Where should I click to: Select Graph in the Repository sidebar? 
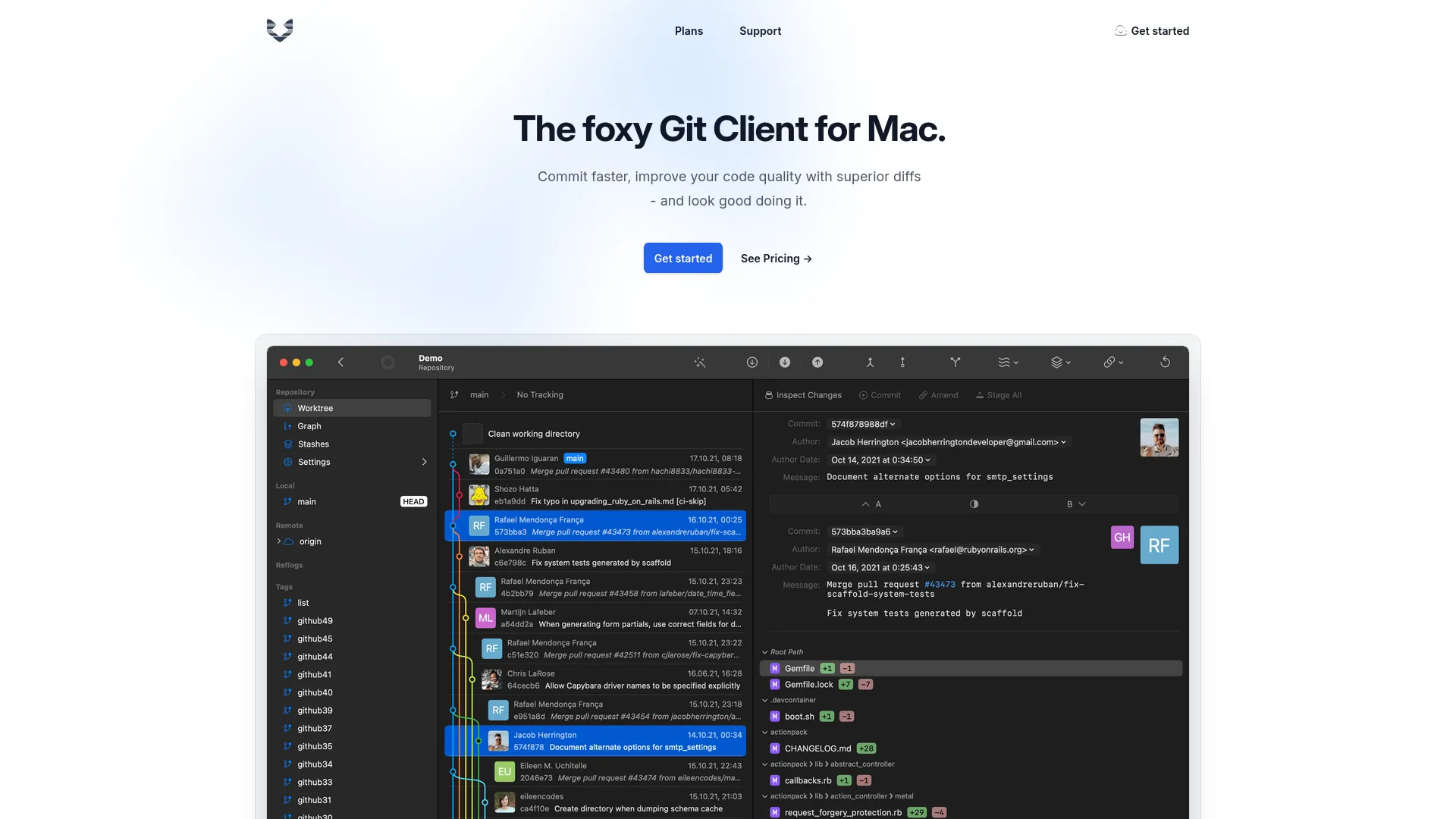tap(352, 426)
